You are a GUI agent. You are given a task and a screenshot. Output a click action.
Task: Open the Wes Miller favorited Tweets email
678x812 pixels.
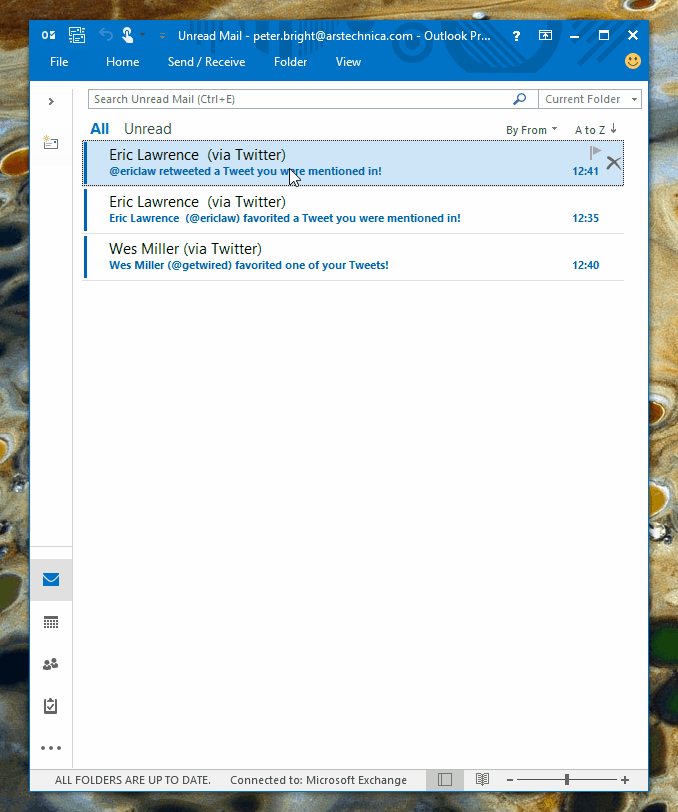(x=353, y=257)
